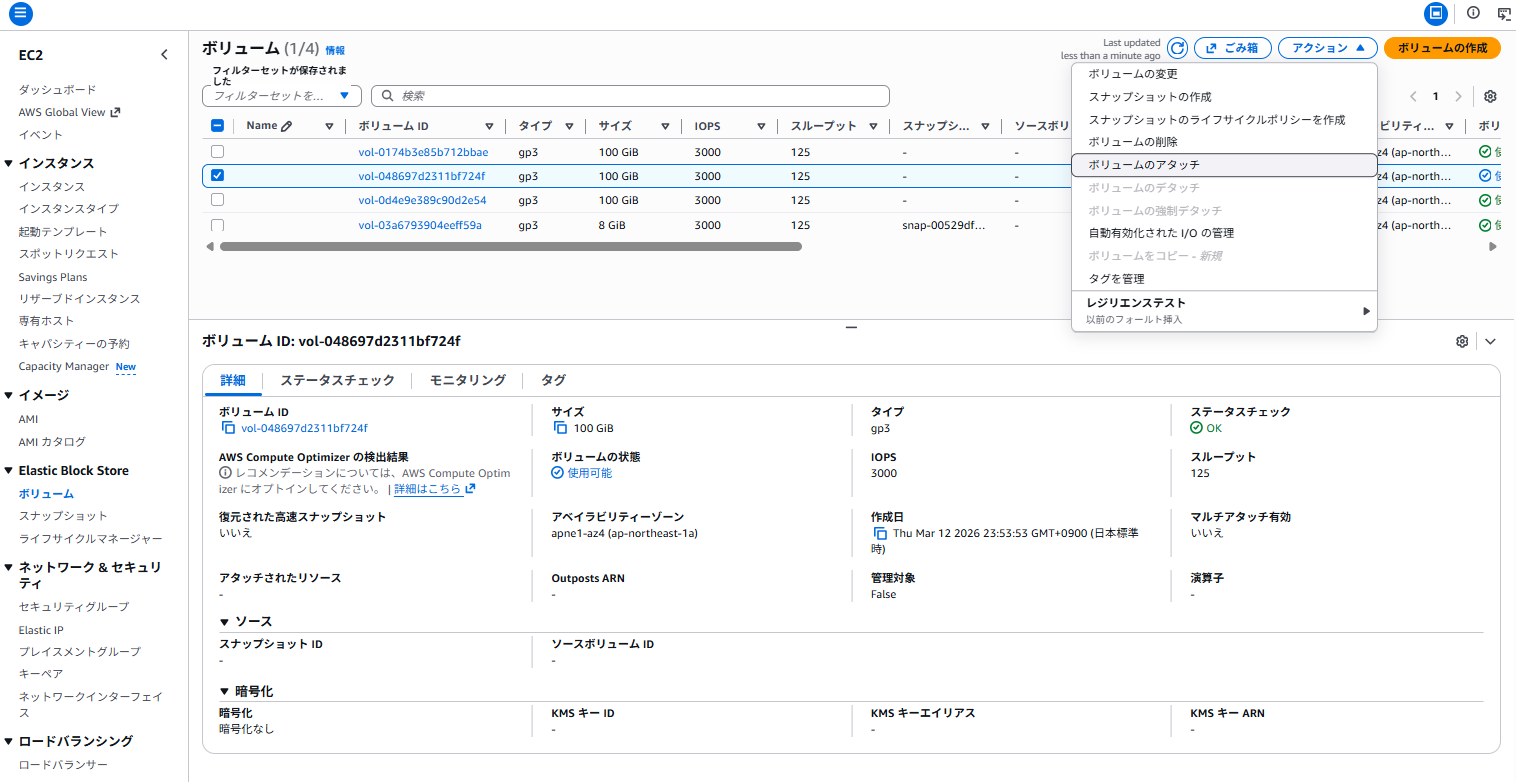Open the タイプ column filter dropdown
Image resolution: width=1516 pixels, height=782 pixels.
(571, 125)
